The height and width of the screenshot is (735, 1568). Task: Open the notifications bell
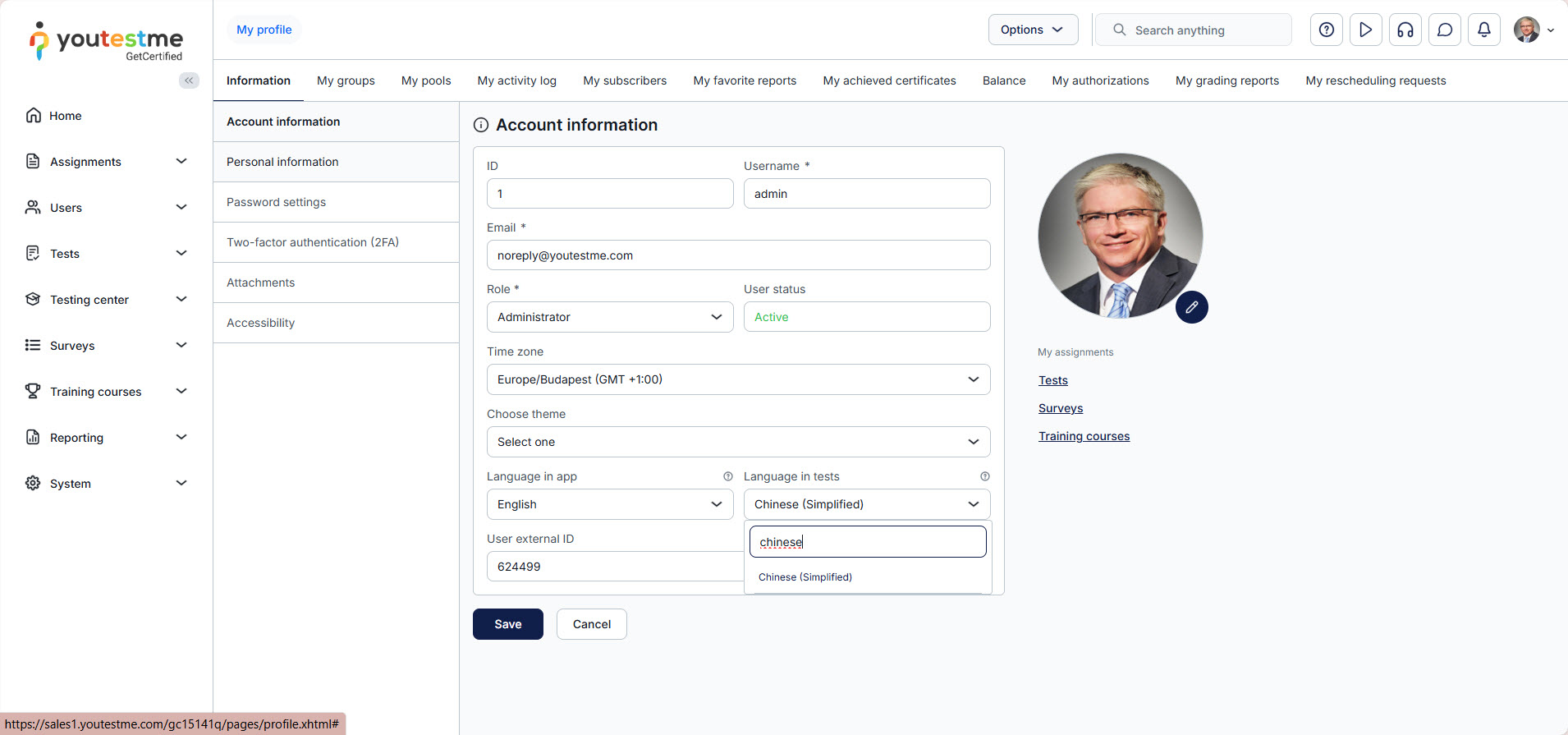1483,30
